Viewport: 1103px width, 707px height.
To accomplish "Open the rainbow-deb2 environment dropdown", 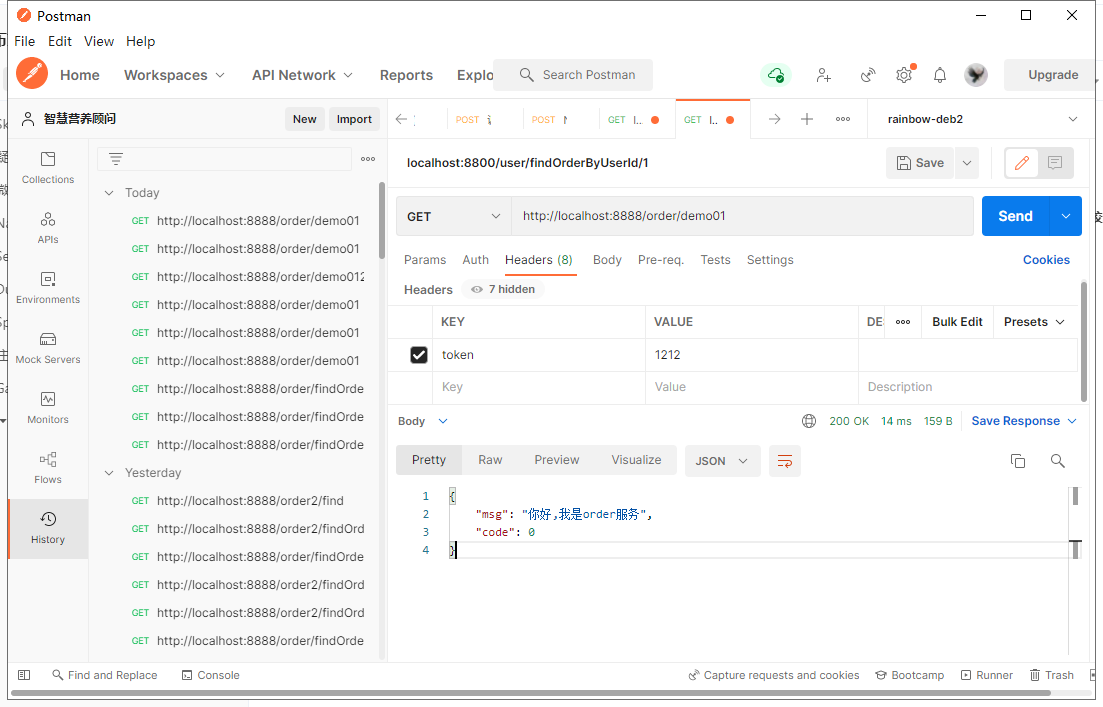I will [x=982, y=119].
